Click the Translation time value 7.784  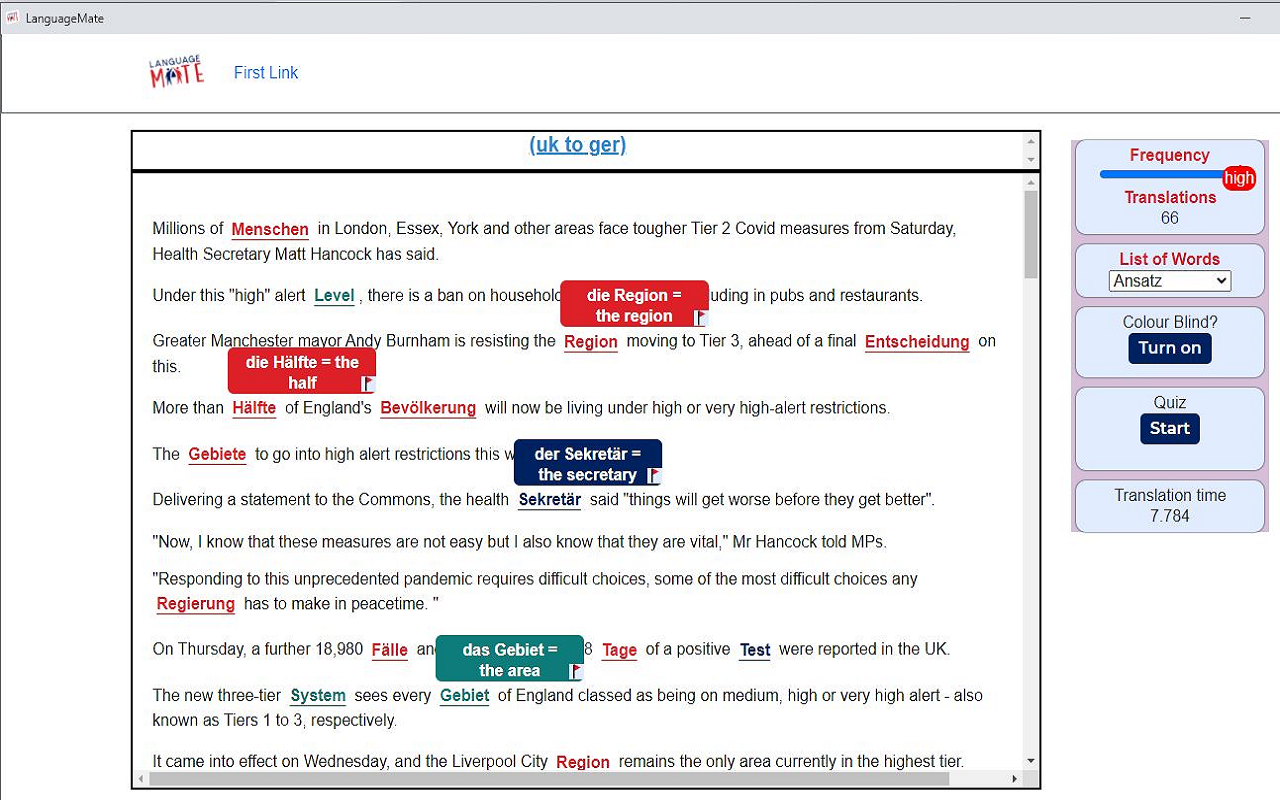click(x=1170, y=516)
